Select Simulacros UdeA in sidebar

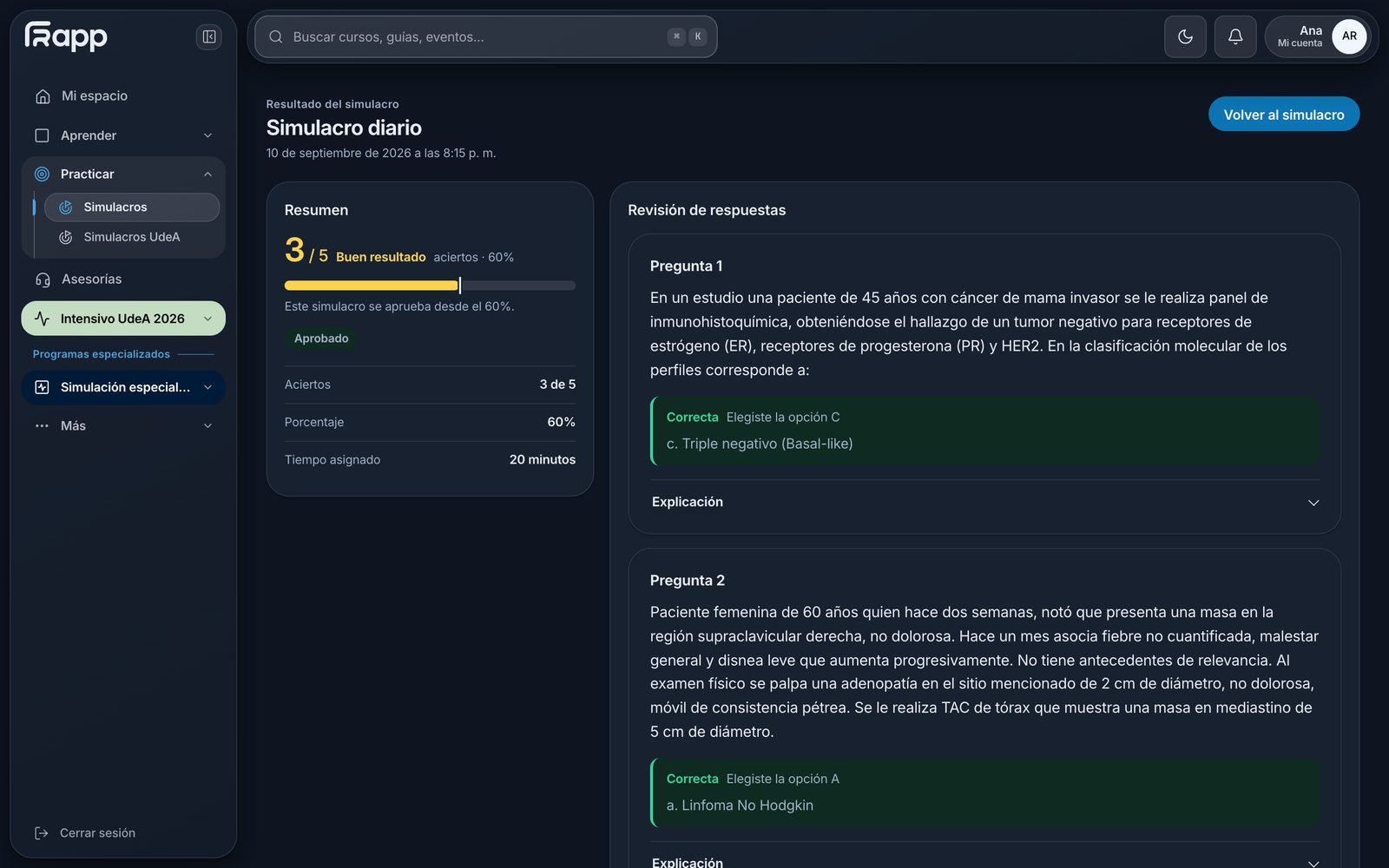click(132, 237)
